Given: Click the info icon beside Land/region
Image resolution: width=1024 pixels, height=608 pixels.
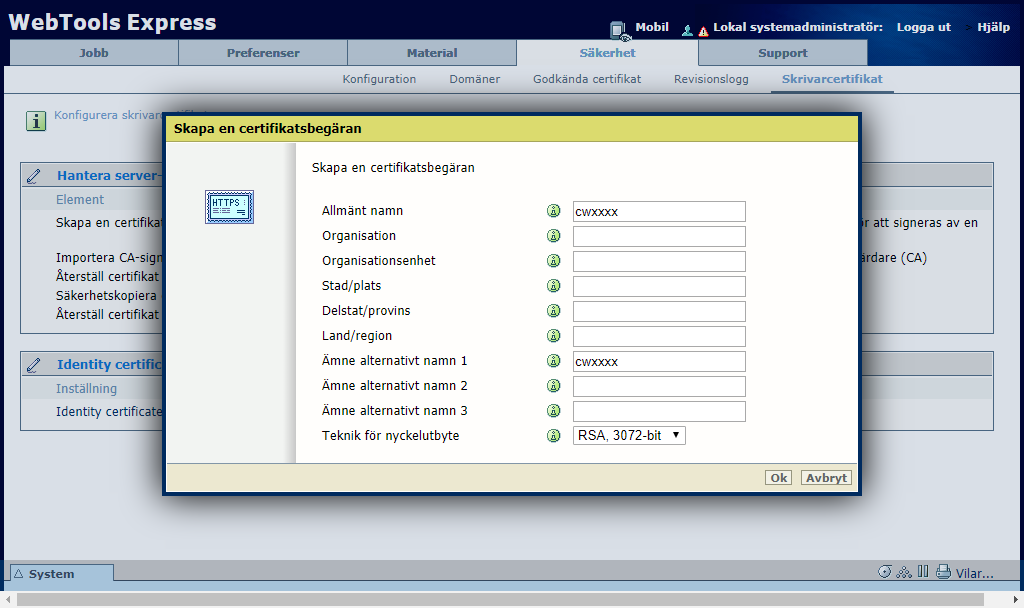Looking at the screenshot, I should tap(553, 336).
